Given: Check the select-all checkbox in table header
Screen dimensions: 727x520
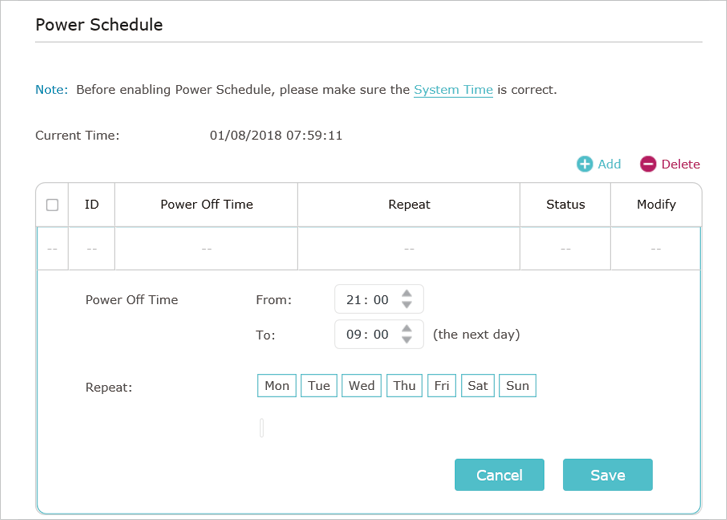Looking at the screenshot, I should click(x=52, y=205).
